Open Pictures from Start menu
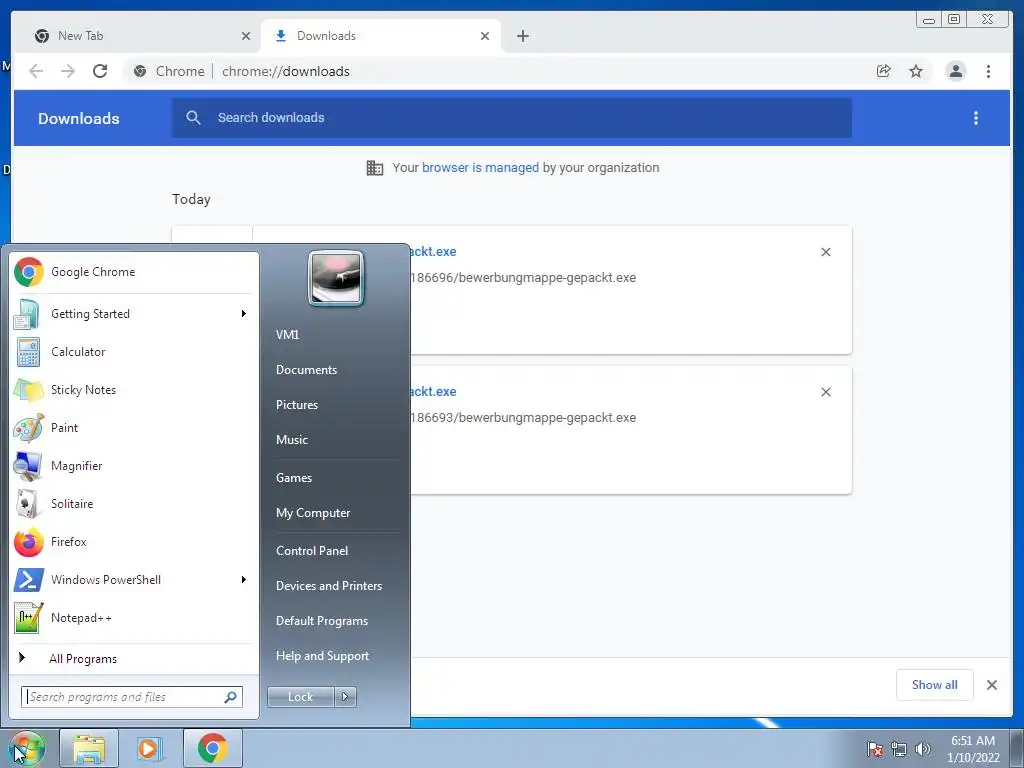1024x768 pixels. (x=297, y=405)
